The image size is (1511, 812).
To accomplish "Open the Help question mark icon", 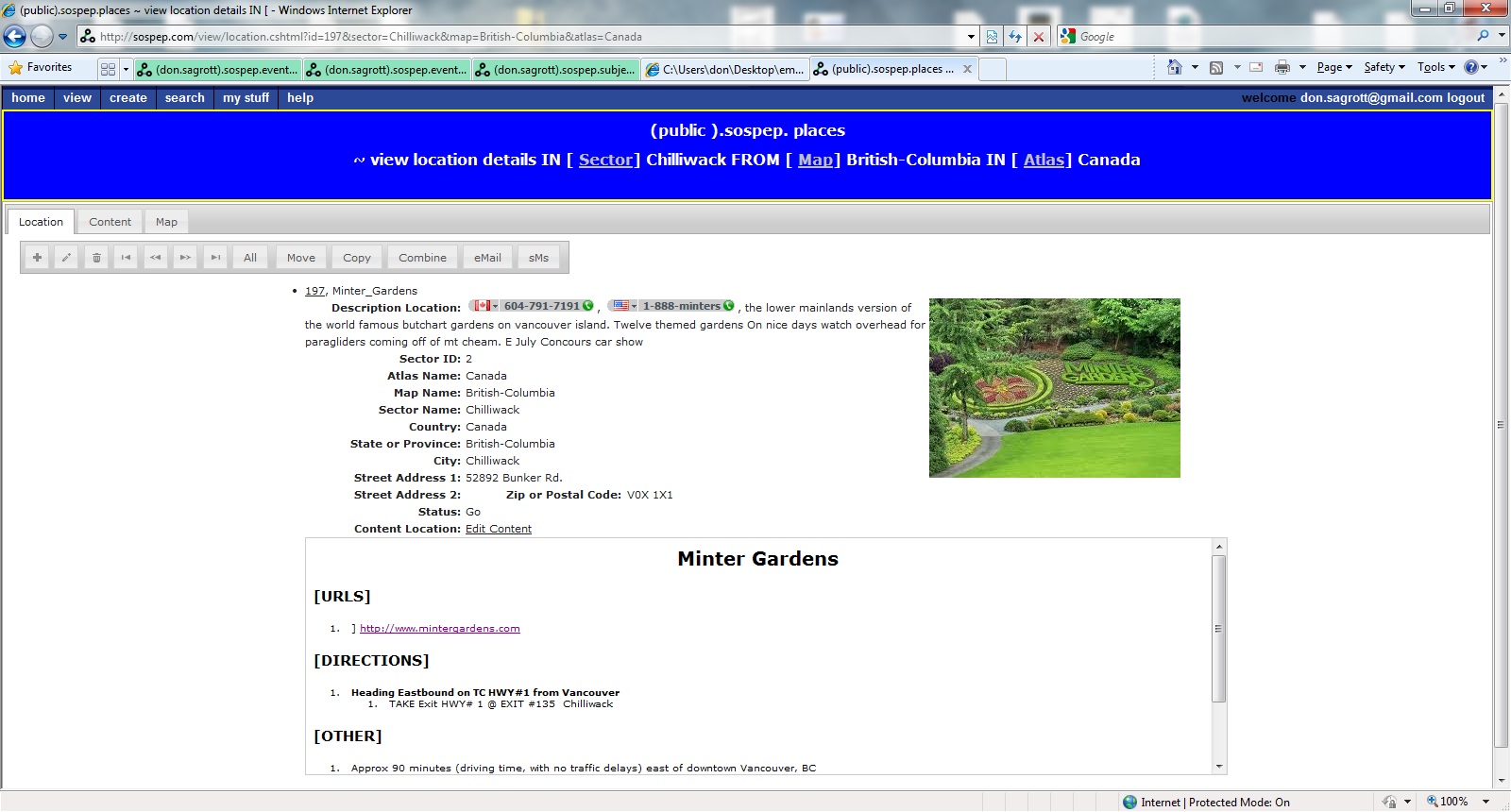I will [1470, 67].
